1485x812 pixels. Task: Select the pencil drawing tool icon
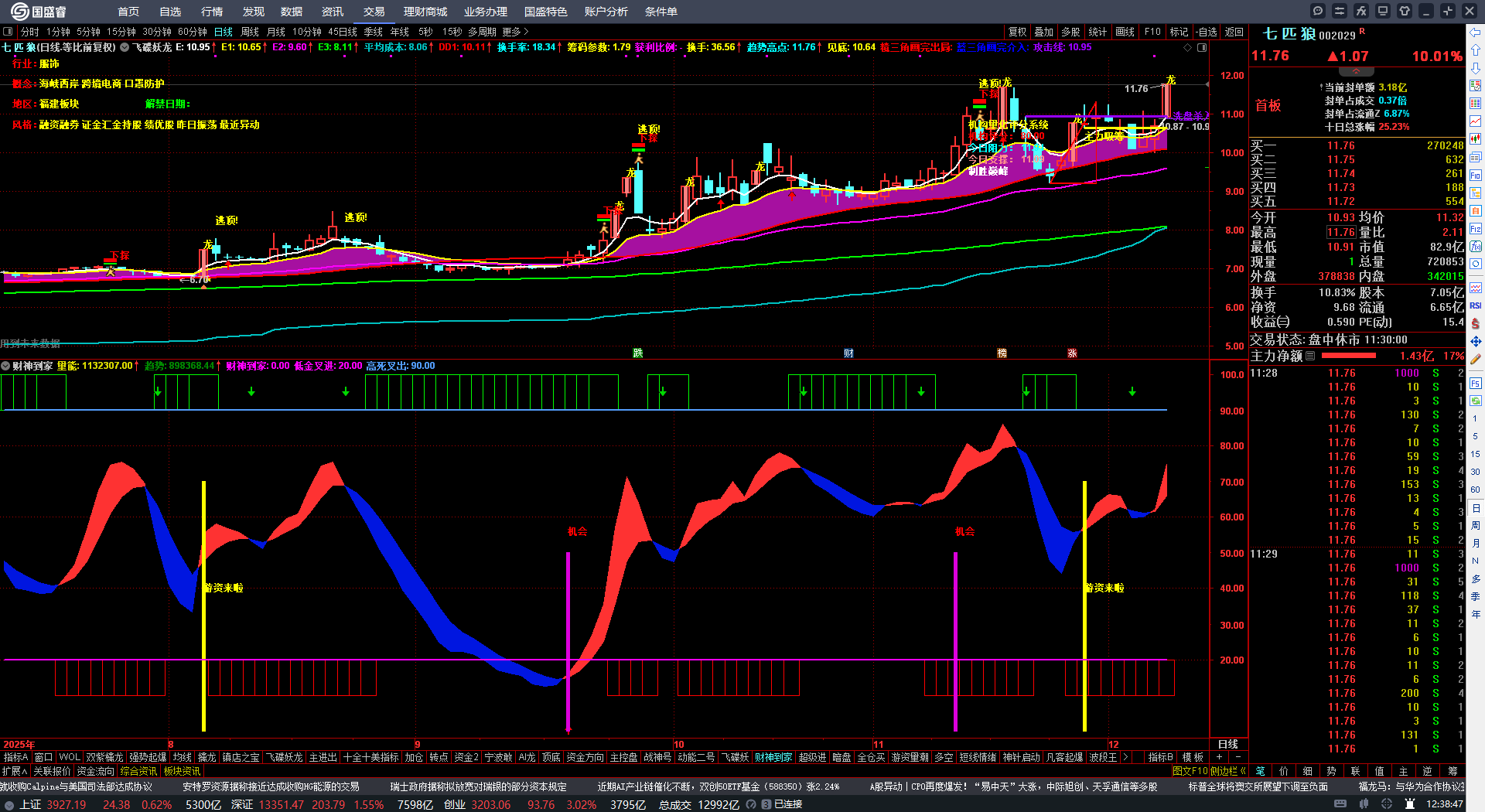pyautogui.click(x=1476, y=359)
